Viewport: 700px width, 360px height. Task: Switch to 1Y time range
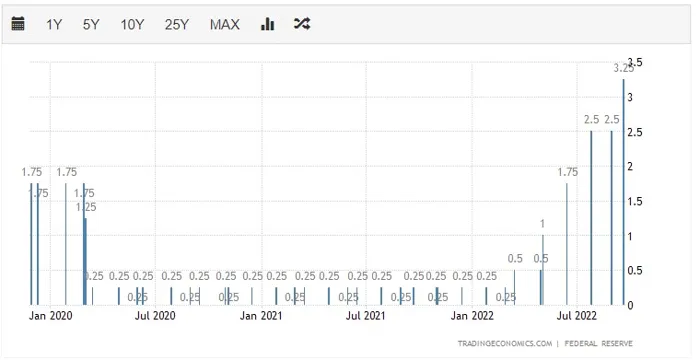tap(54, 24)
